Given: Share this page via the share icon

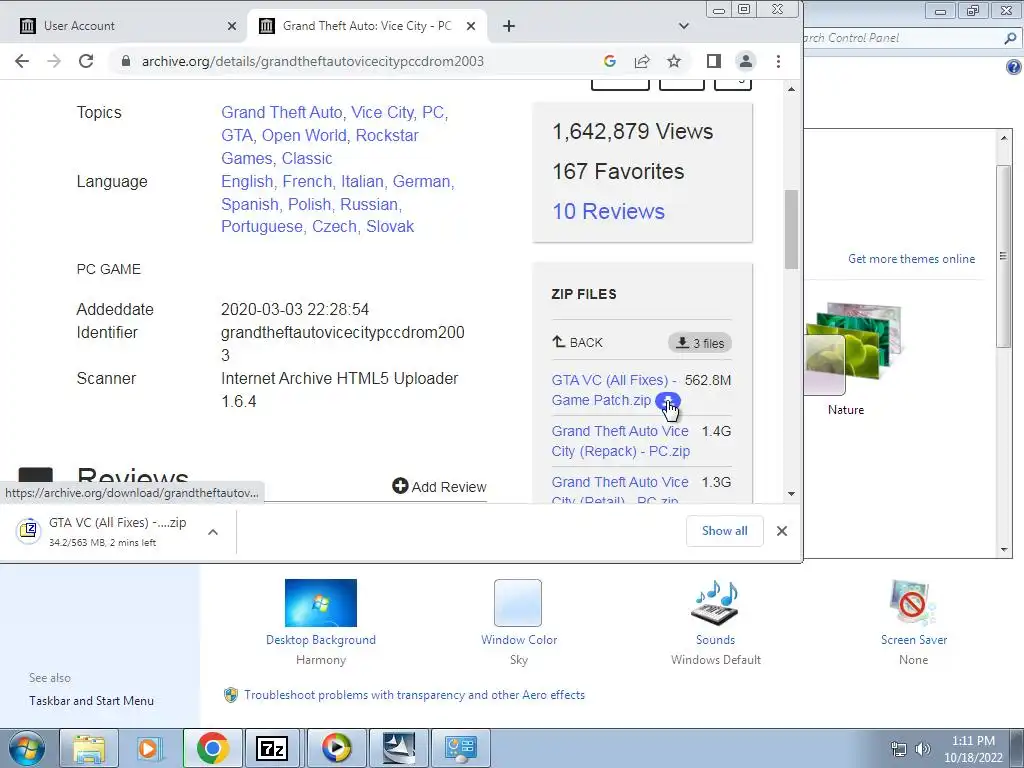Looking at the screenshot, I should [642, 61].
